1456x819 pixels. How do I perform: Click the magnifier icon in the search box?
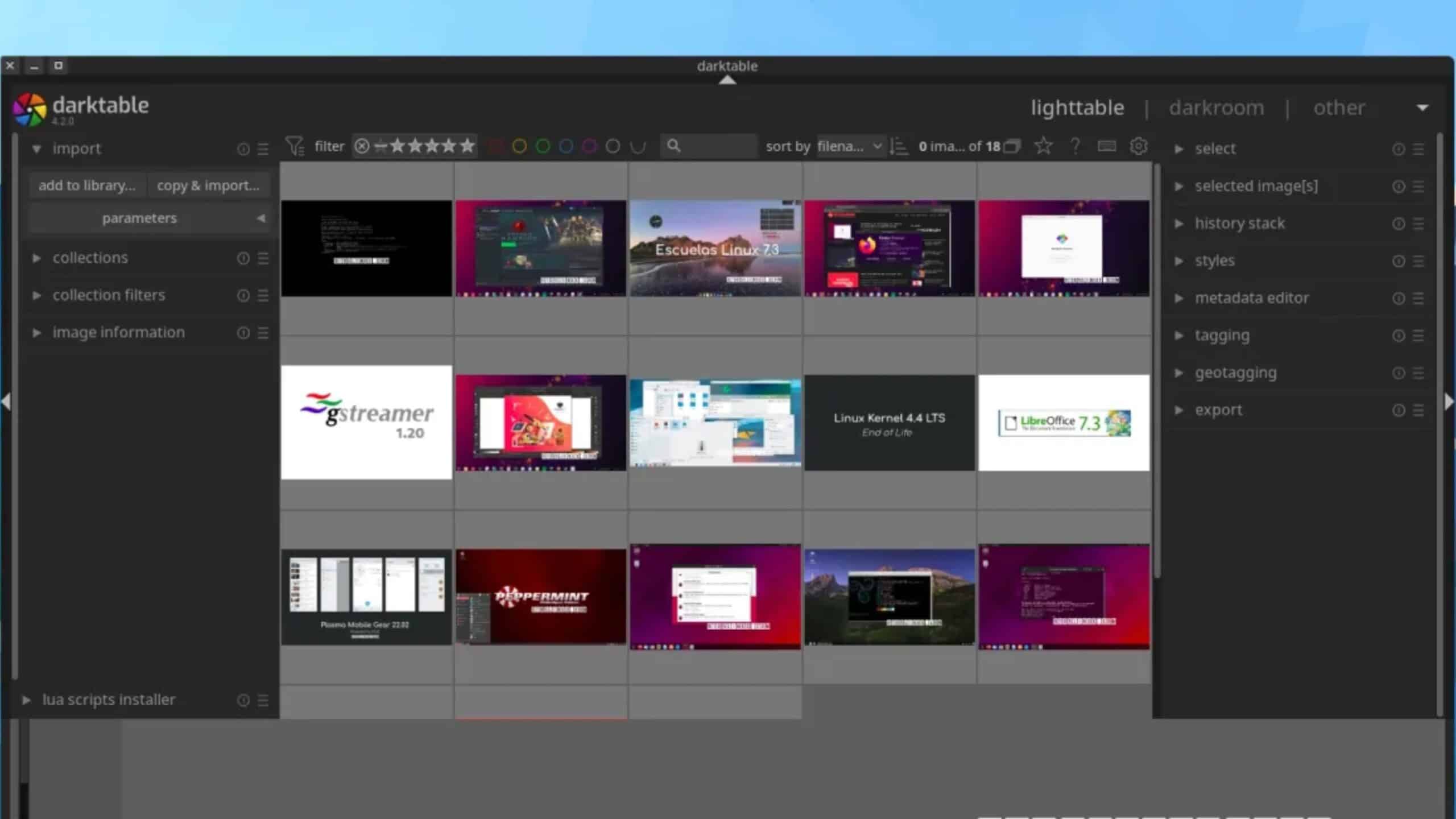pyautogui.click(x=673, y=146)
